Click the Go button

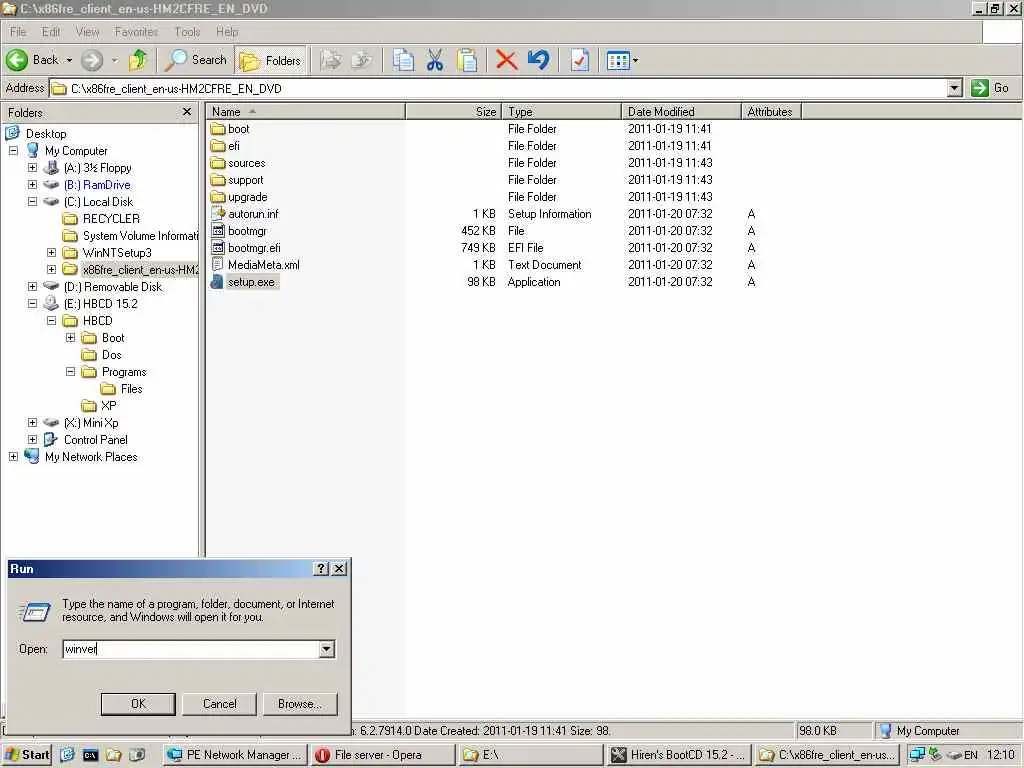point(990,88)
